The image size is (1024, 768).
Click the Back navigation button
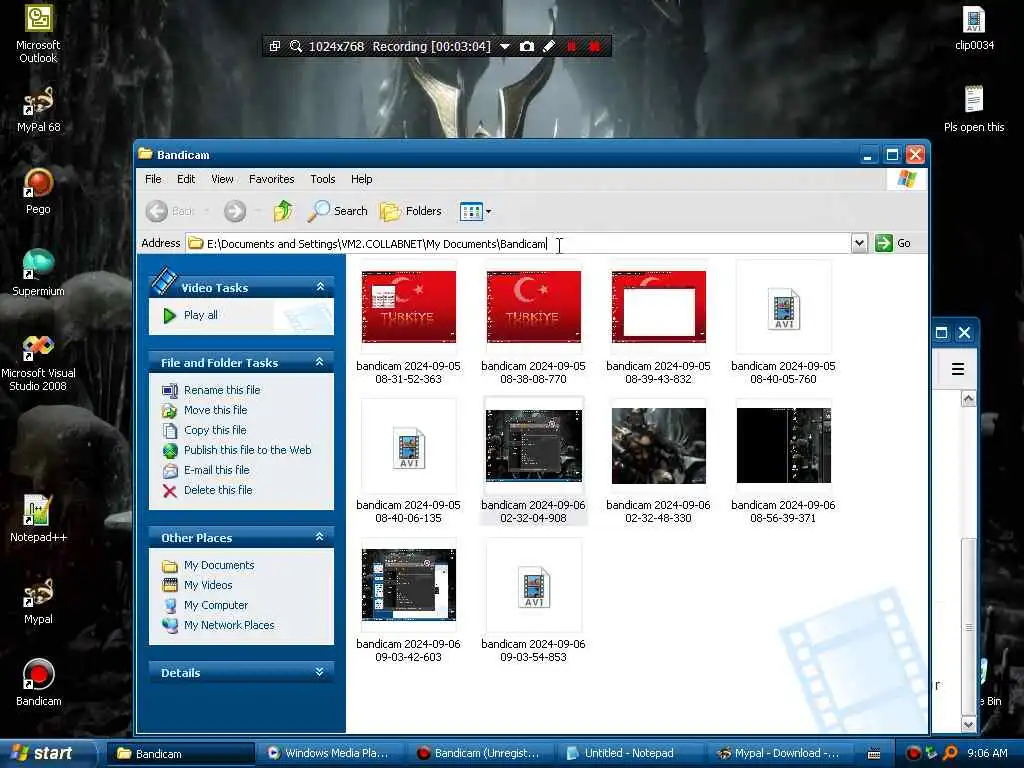pyautogui.click(x=170, y=211)
